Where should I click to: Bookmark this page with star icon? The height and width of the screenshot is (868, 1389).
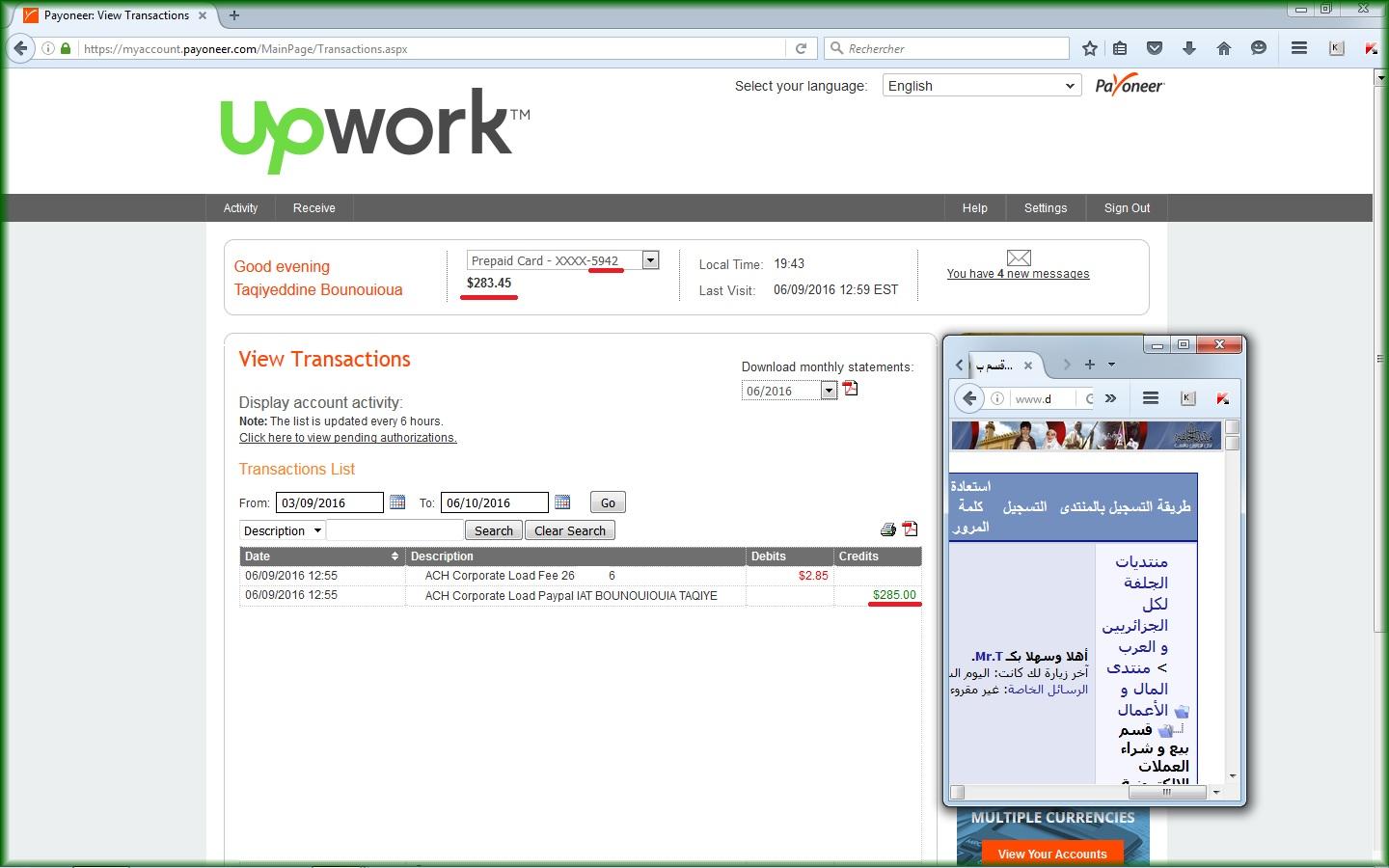tap(1090, 48)
